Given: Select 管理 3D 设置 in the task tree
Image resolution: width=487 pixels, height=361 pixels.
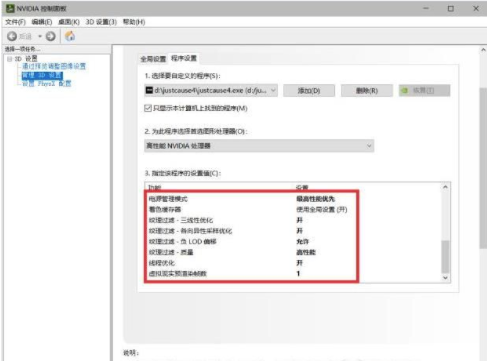Looking at the screenshot, I should point(42,75).
